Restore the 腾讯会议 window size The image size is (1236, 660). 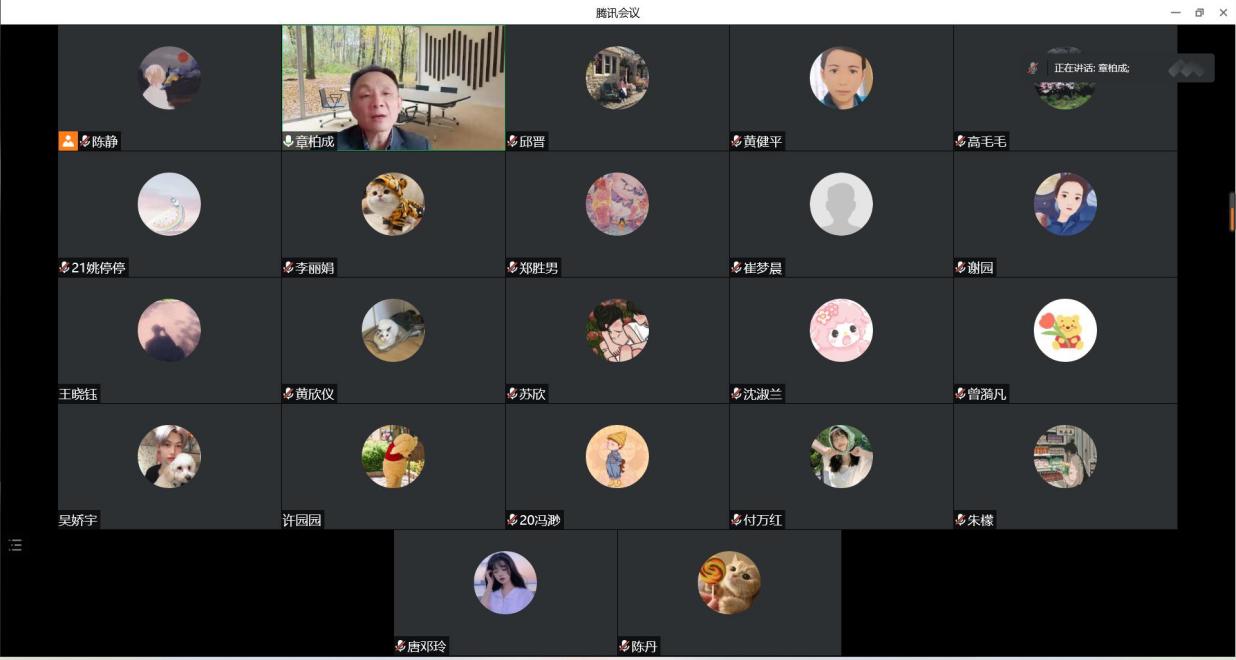pos(1199,12)
